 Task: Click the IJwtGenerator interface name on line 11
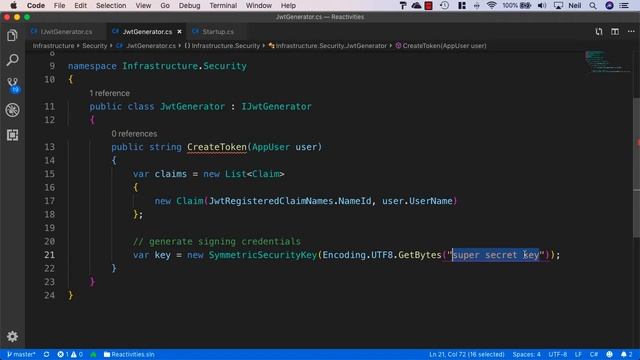point(276,107)
